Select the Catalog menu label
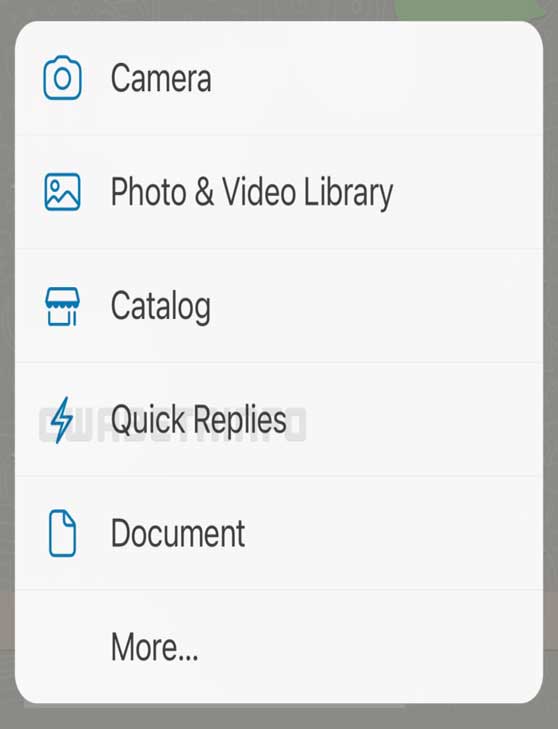 [x=161, y=307]
